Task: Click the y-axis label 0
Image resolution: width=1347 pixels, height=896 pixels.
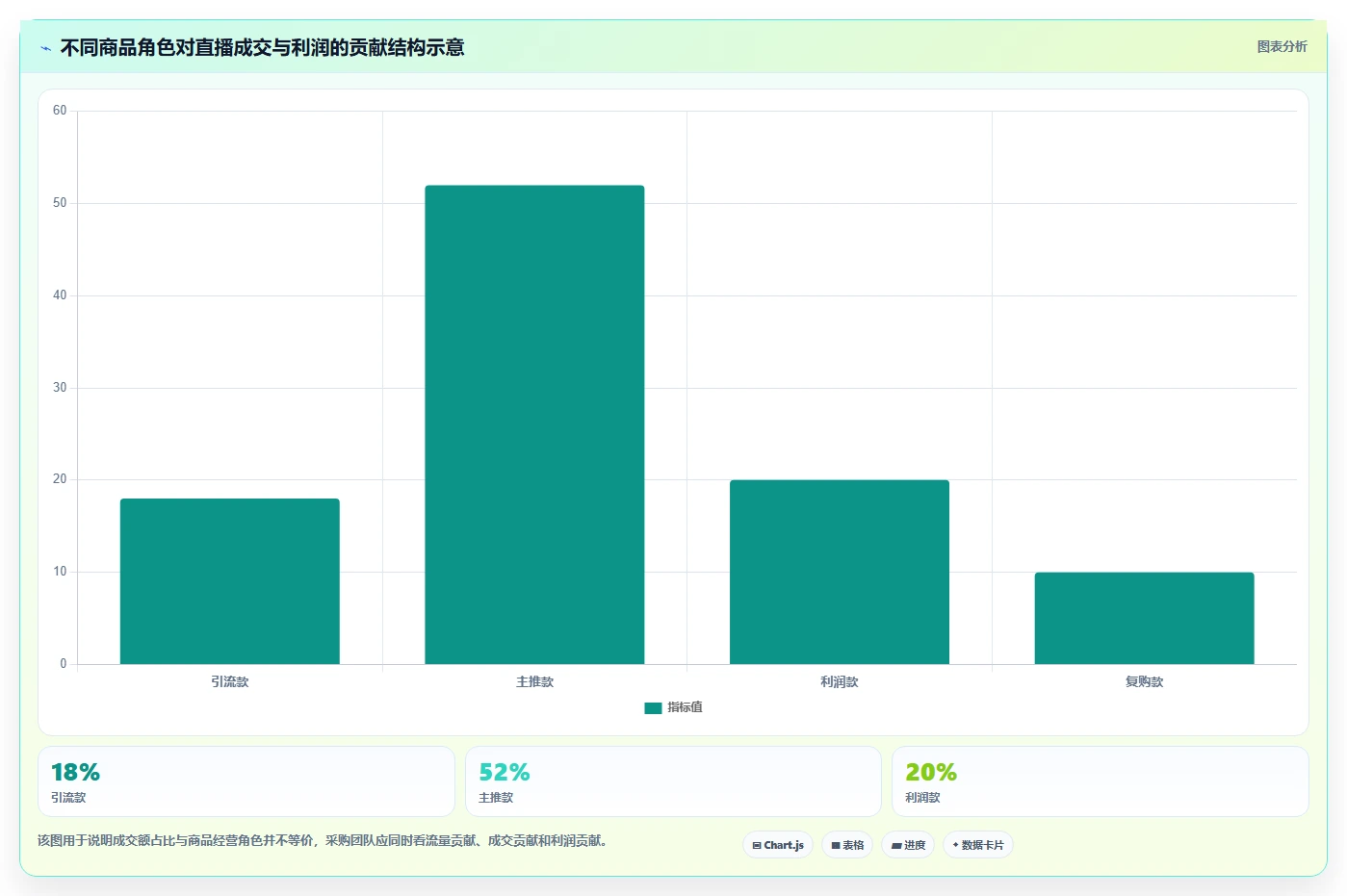Action: [64, 664]
